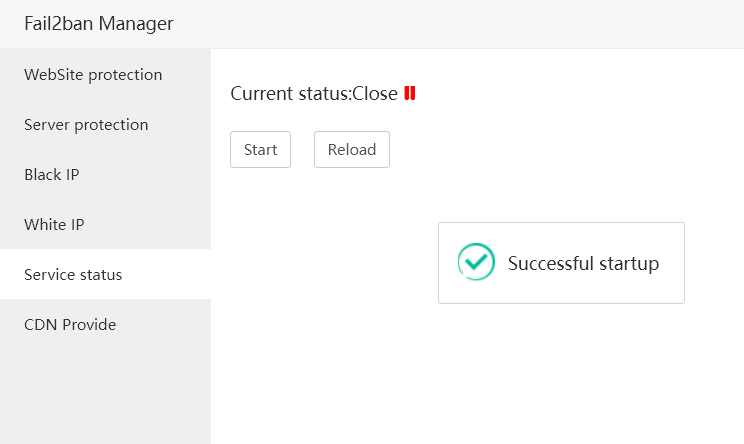
Task: Click the Fail2ban Manager title
Action: 99,24
